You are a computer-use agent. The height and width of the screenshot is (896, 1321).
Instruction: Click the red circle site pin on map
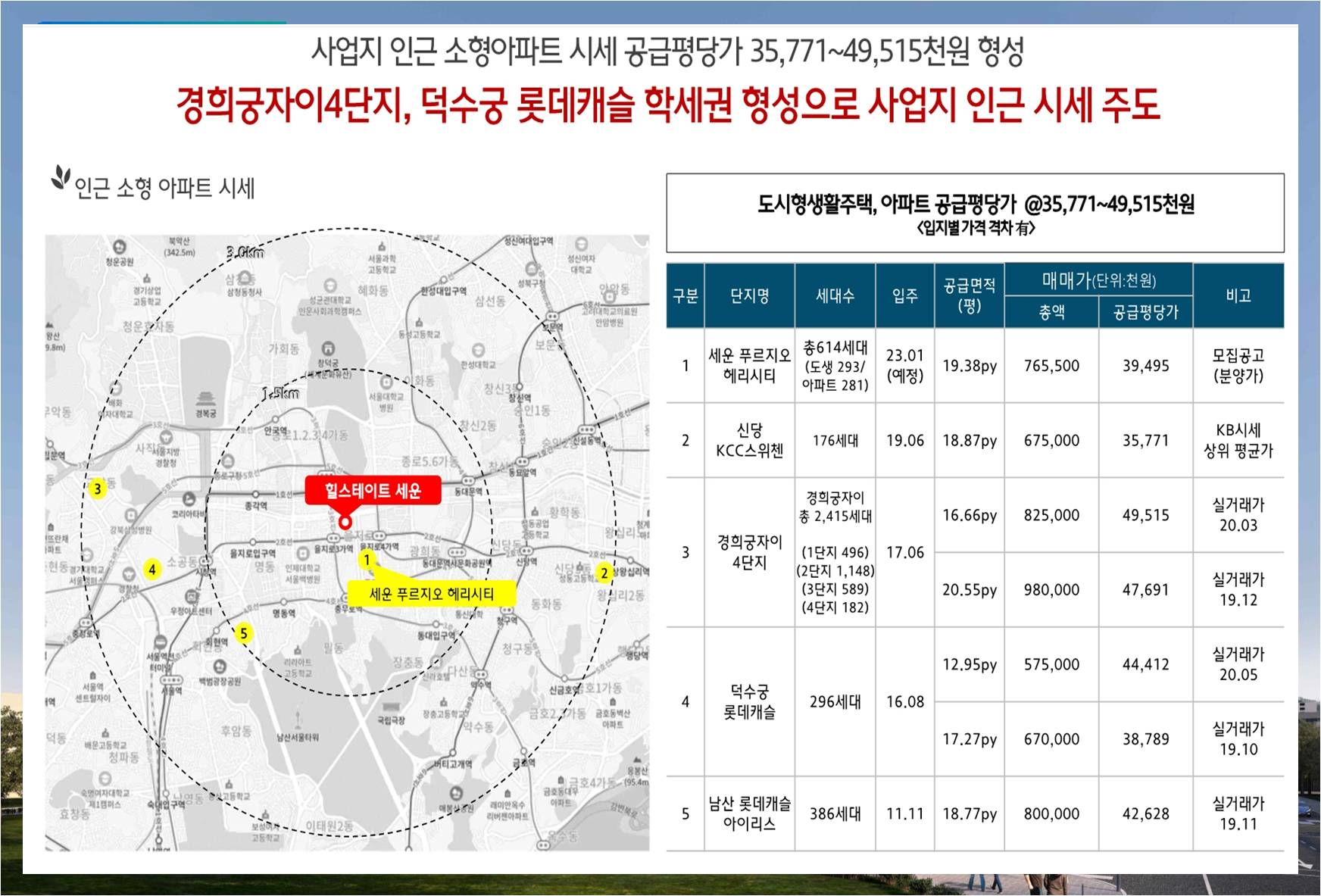click(345, 522)
